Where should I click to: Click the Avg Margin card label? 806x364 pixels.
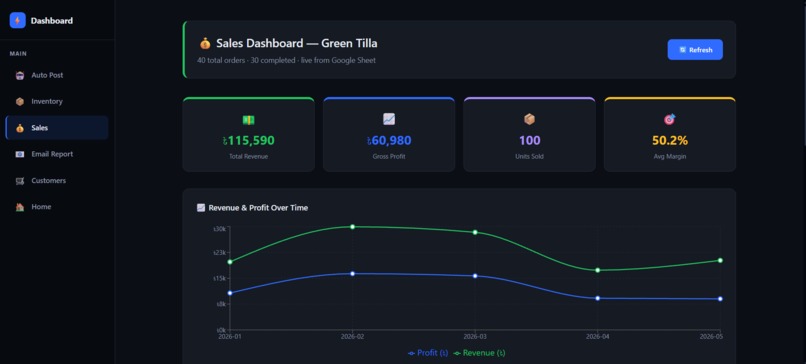pos(670,156)
